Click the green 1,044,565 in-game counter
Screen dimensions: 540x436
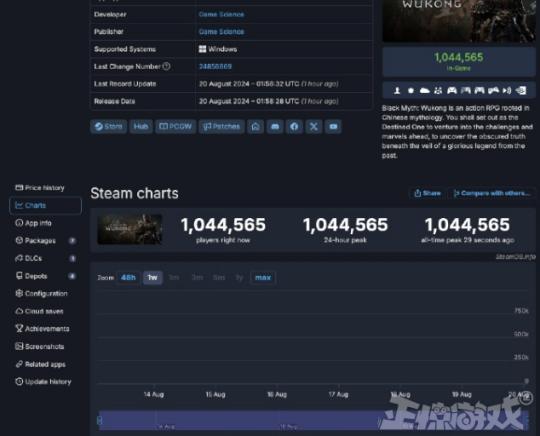coord(459,57)
